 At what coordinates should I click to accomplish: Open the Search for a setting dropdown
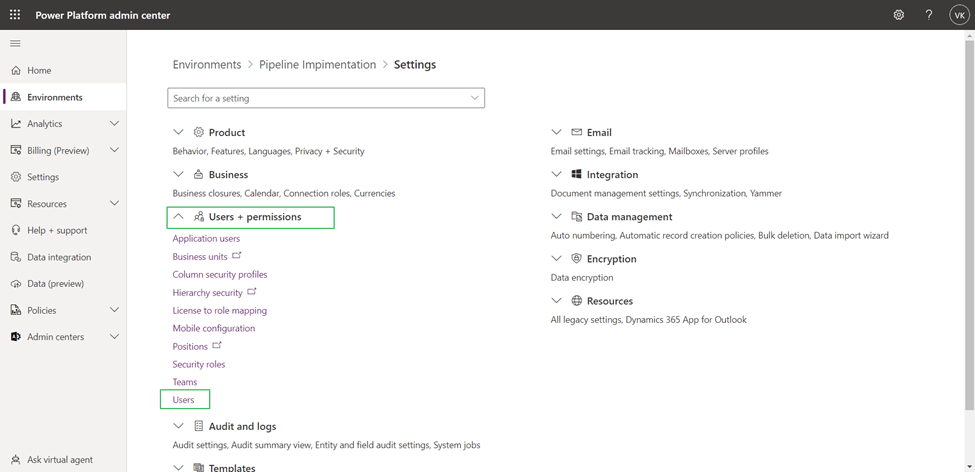[474, 98]
